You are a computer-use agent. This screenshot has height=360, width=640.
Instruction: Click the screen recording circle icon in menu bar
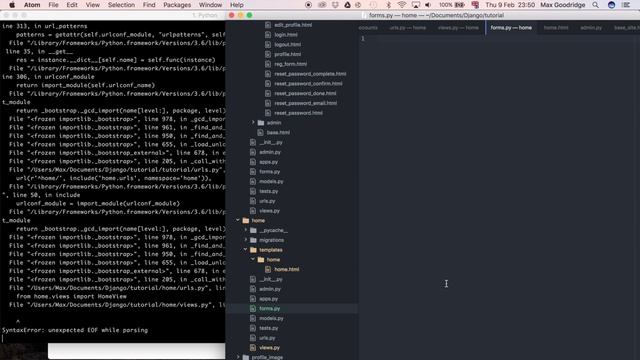coord(309,5)
